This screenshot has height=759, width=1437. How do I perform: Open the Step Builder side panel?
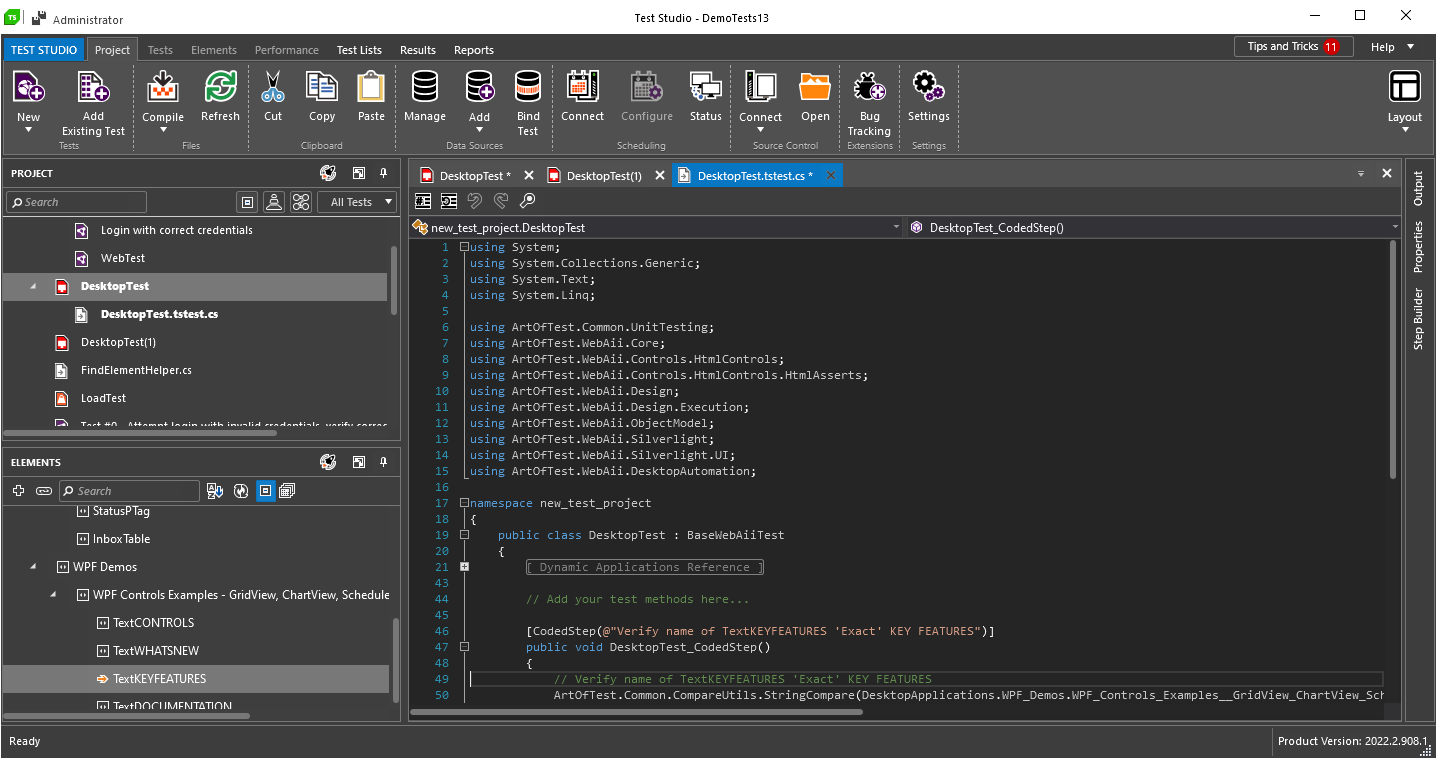1418,318
